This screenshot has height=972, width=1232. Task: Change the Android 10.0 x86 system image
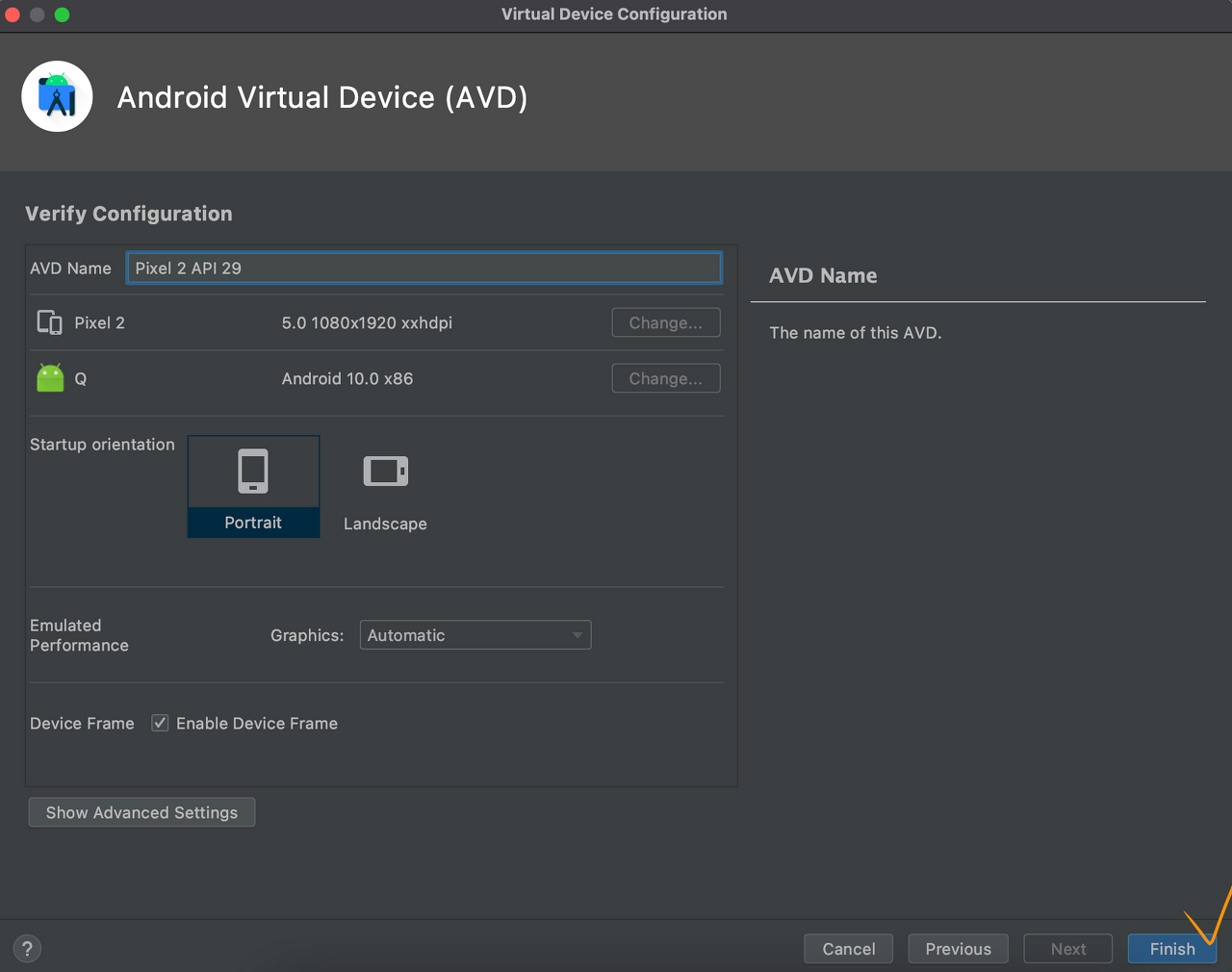[x=666, y=378]
